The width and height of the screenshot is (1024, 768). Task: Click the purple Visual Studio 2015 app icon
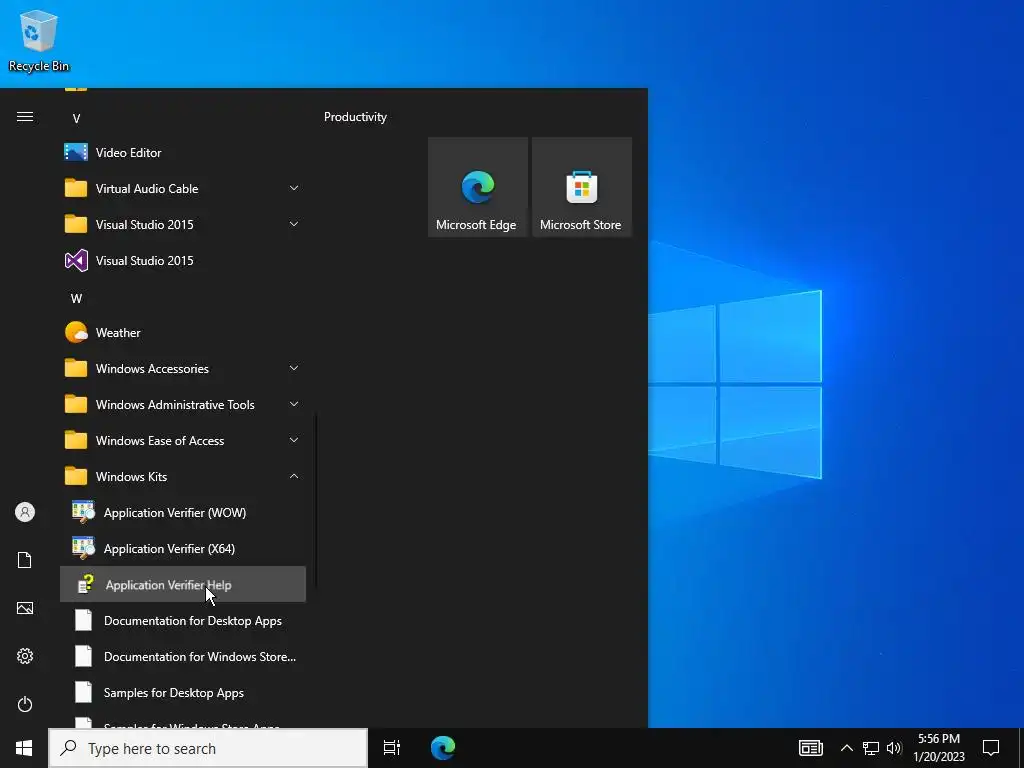pos(76,261)
